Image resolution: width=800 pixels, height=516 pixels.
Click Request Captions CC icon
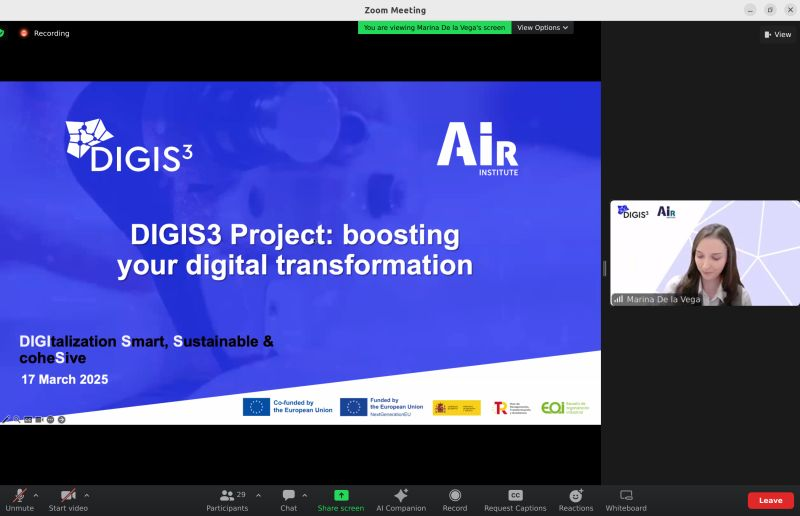click(515, 495)
